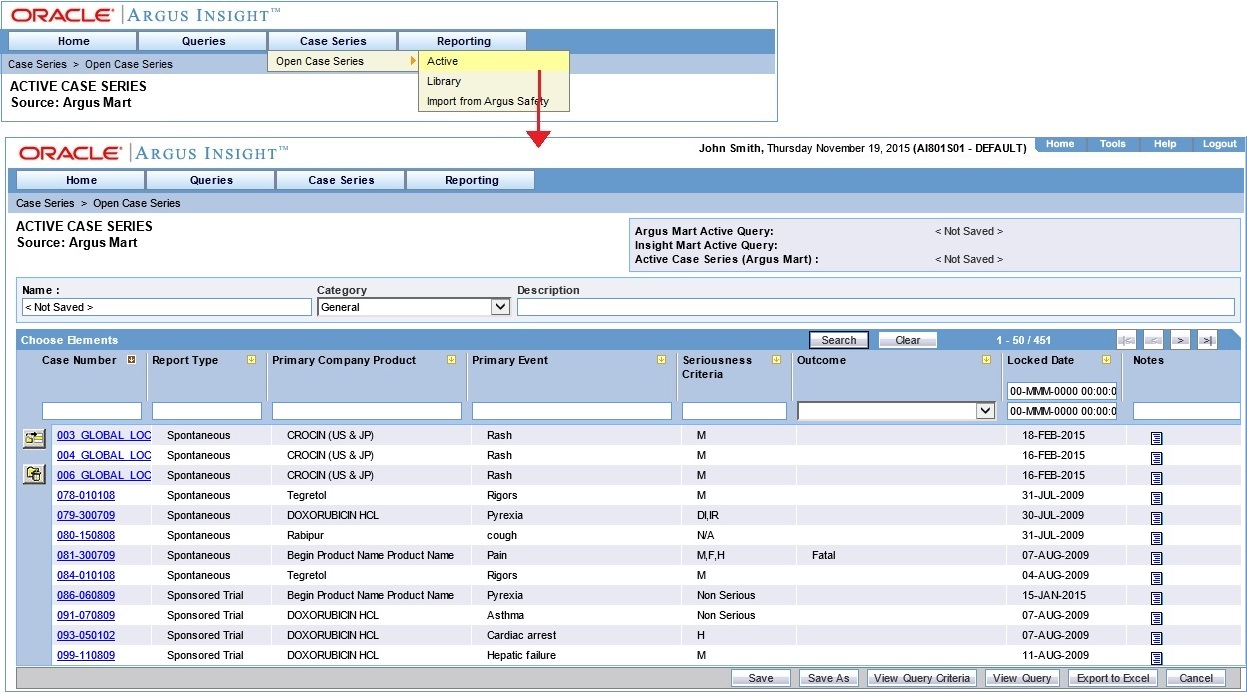Open the notes icon for case 093-050102
Screen dimensions: 1247x692
[1156, 638]
